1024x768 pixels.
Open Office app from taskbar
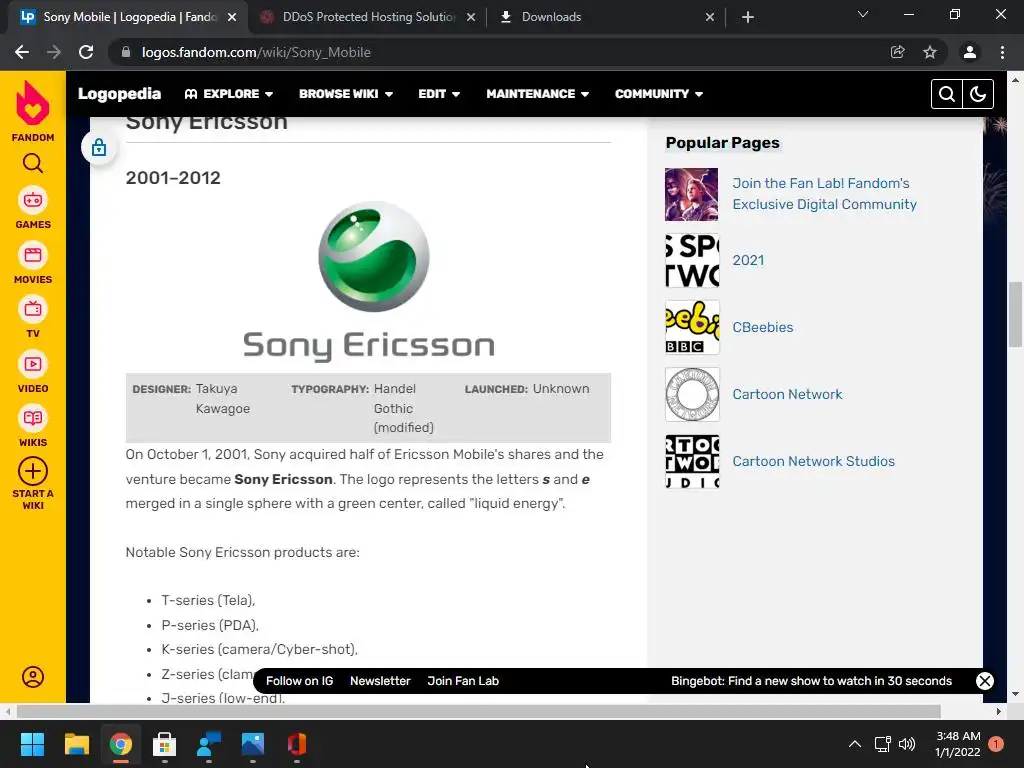[296, 744]
